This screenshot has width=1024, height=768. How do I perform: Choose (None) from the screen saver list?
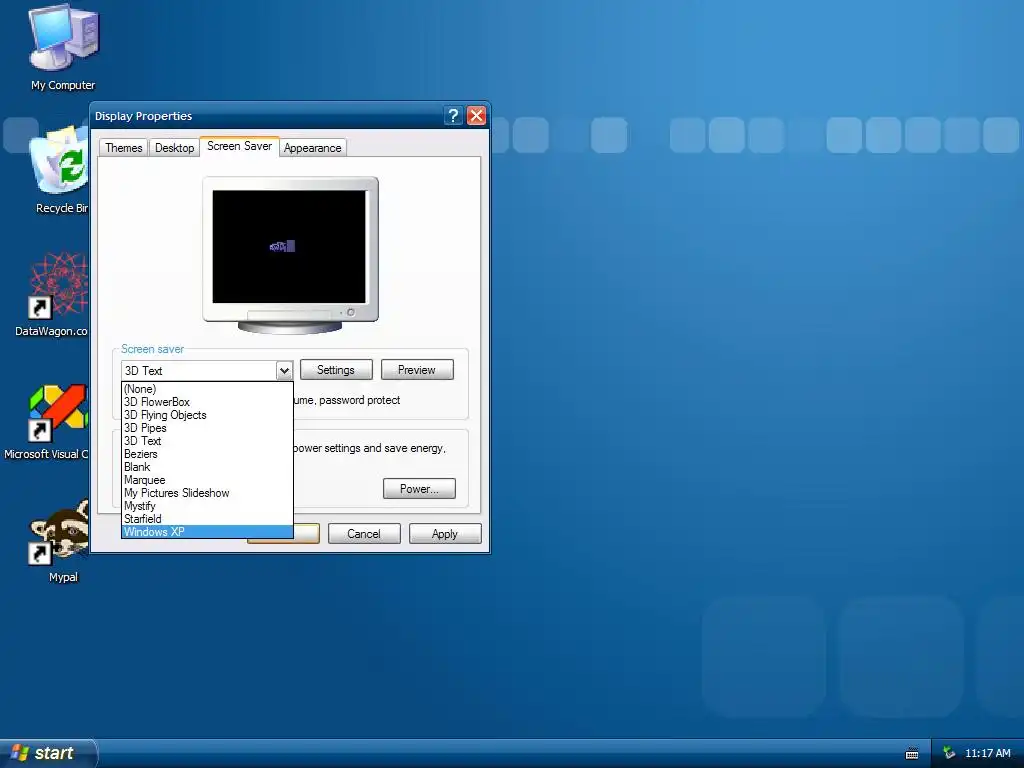(x=207, y=389)
